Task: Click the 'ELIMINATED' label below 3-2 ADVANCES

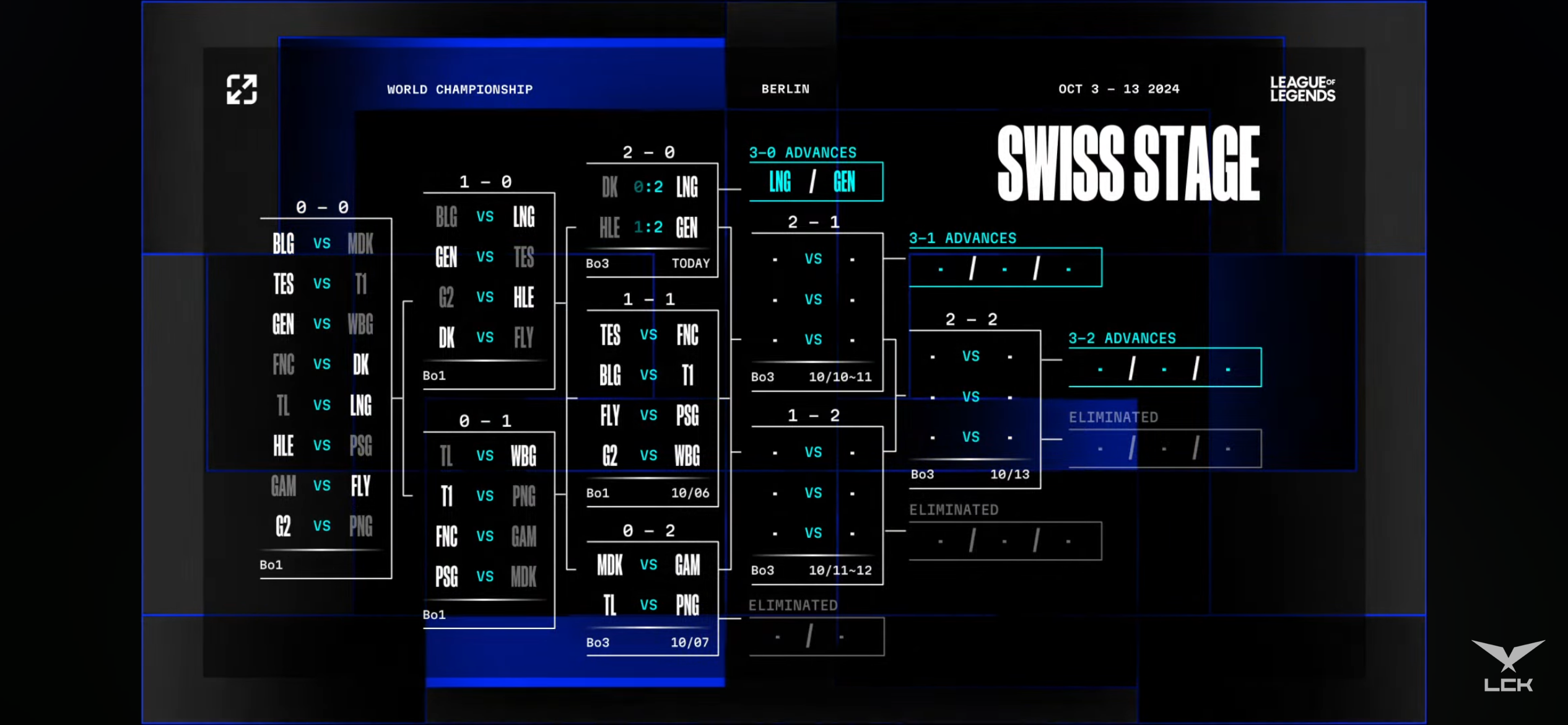Action: pos(1113,418)
